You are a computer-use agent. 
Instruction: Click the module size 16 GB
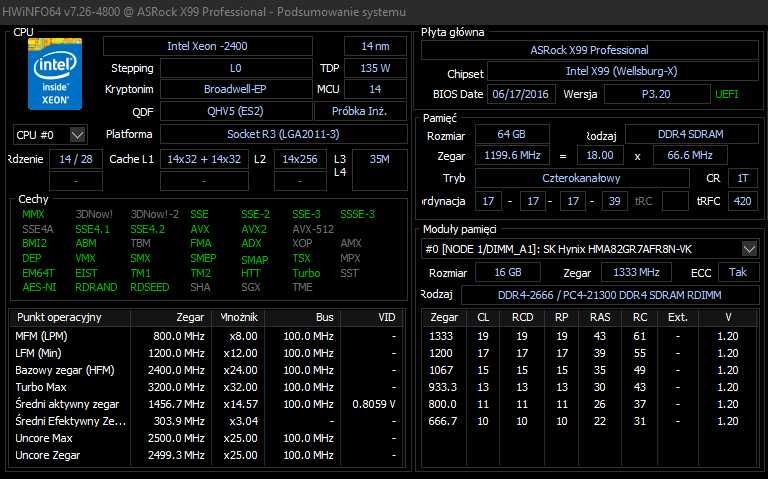coord(508,272)
